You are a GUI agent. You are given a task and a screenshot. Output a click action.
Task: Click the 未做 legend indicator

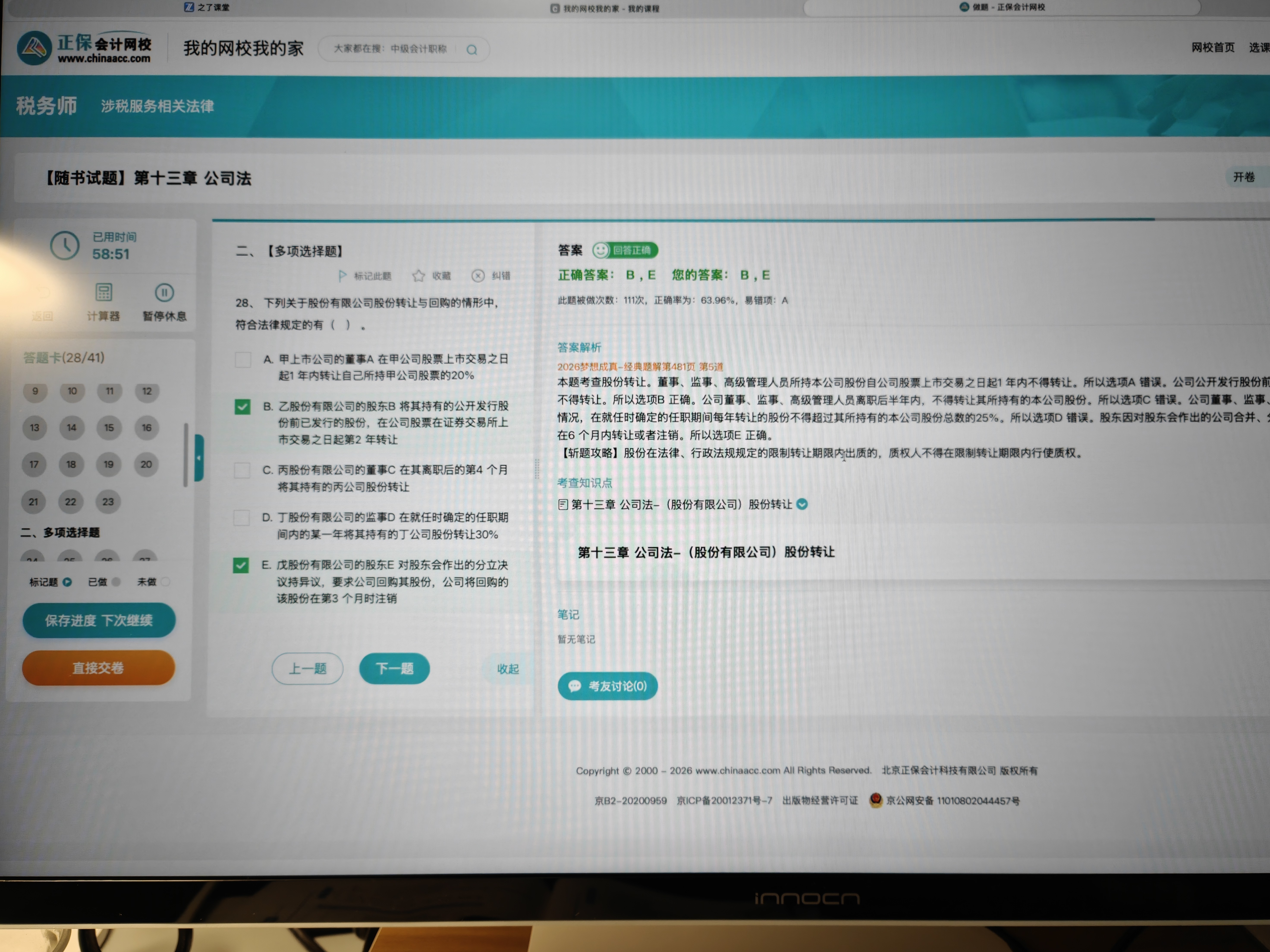165,582
